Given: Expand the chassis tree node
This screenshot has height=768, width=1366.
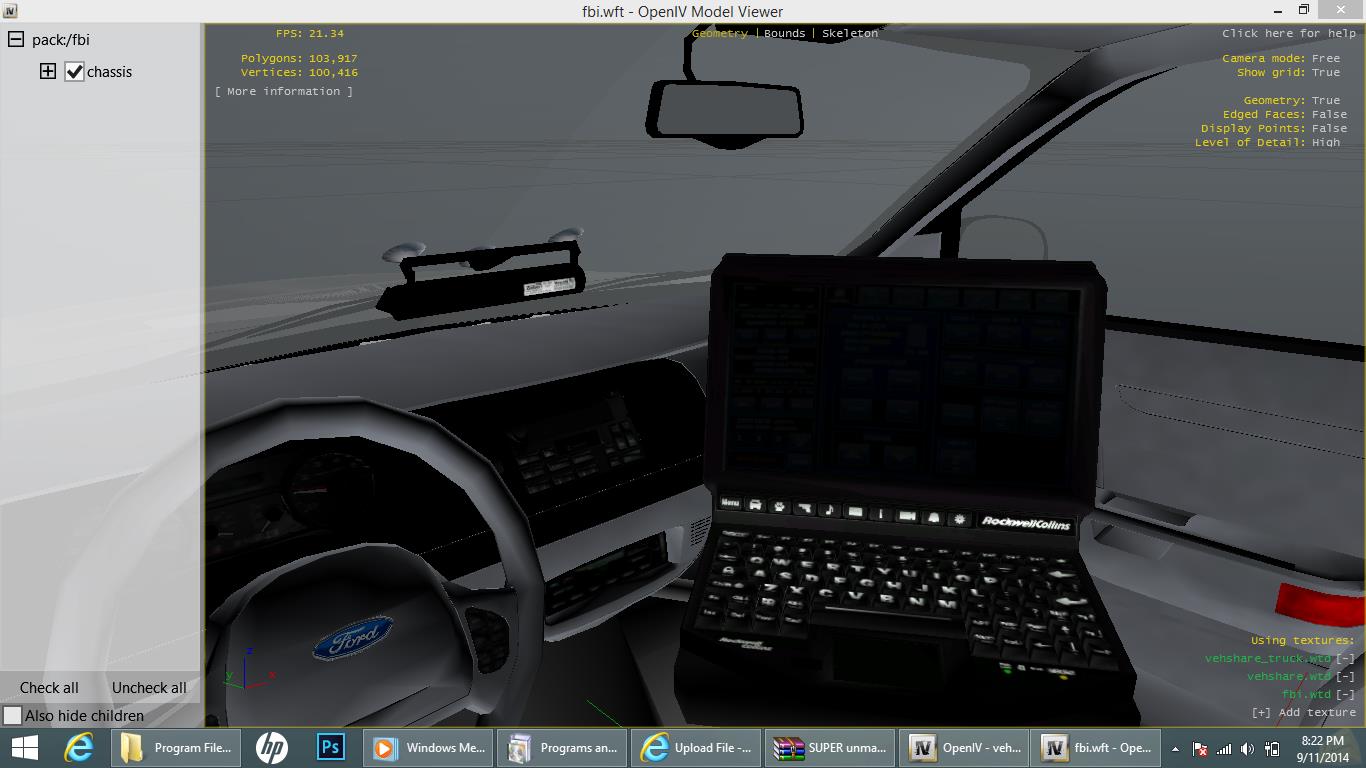Looking at the screenshot, I should (x=47, y=72).
